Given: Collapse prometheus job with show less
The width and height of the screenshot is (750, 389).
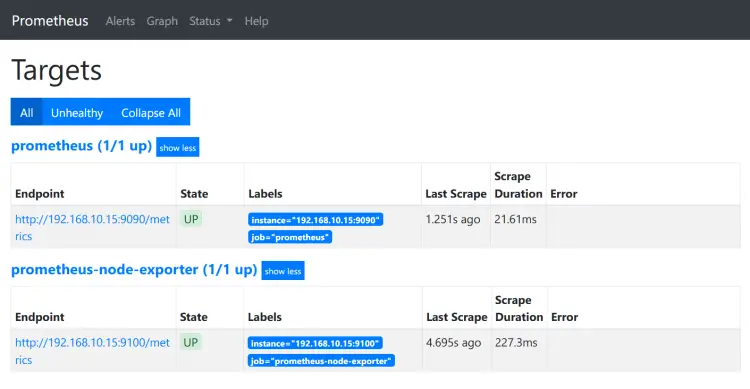Looking at the screenshot, I should pyautogui.click(x=177, y=148).
